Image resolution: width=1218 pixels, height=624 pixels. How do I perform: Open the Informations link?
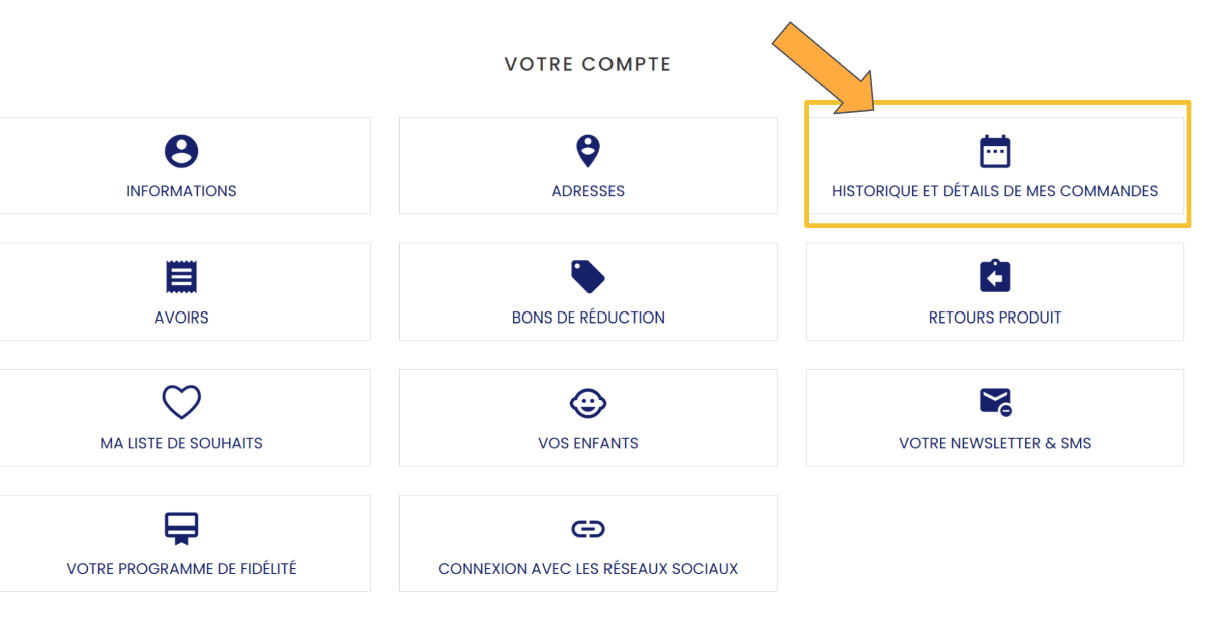click(x=181, y=191)
